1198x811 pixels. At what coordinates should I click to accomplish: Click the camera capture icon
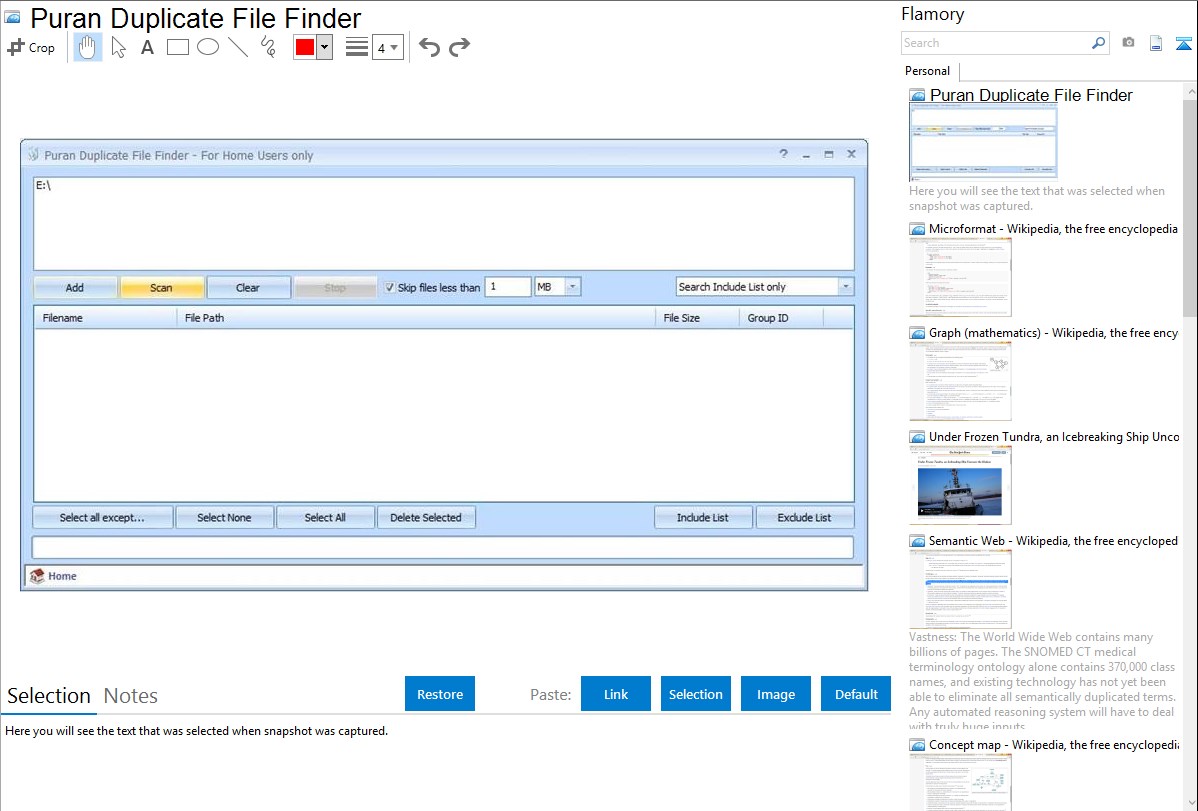(1128, 43)
